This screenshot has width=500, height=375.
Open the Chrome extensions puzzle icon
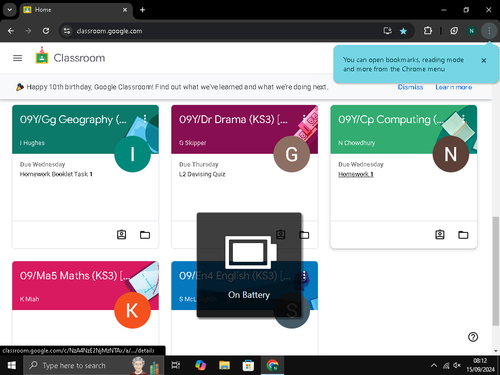click(428, 31)
